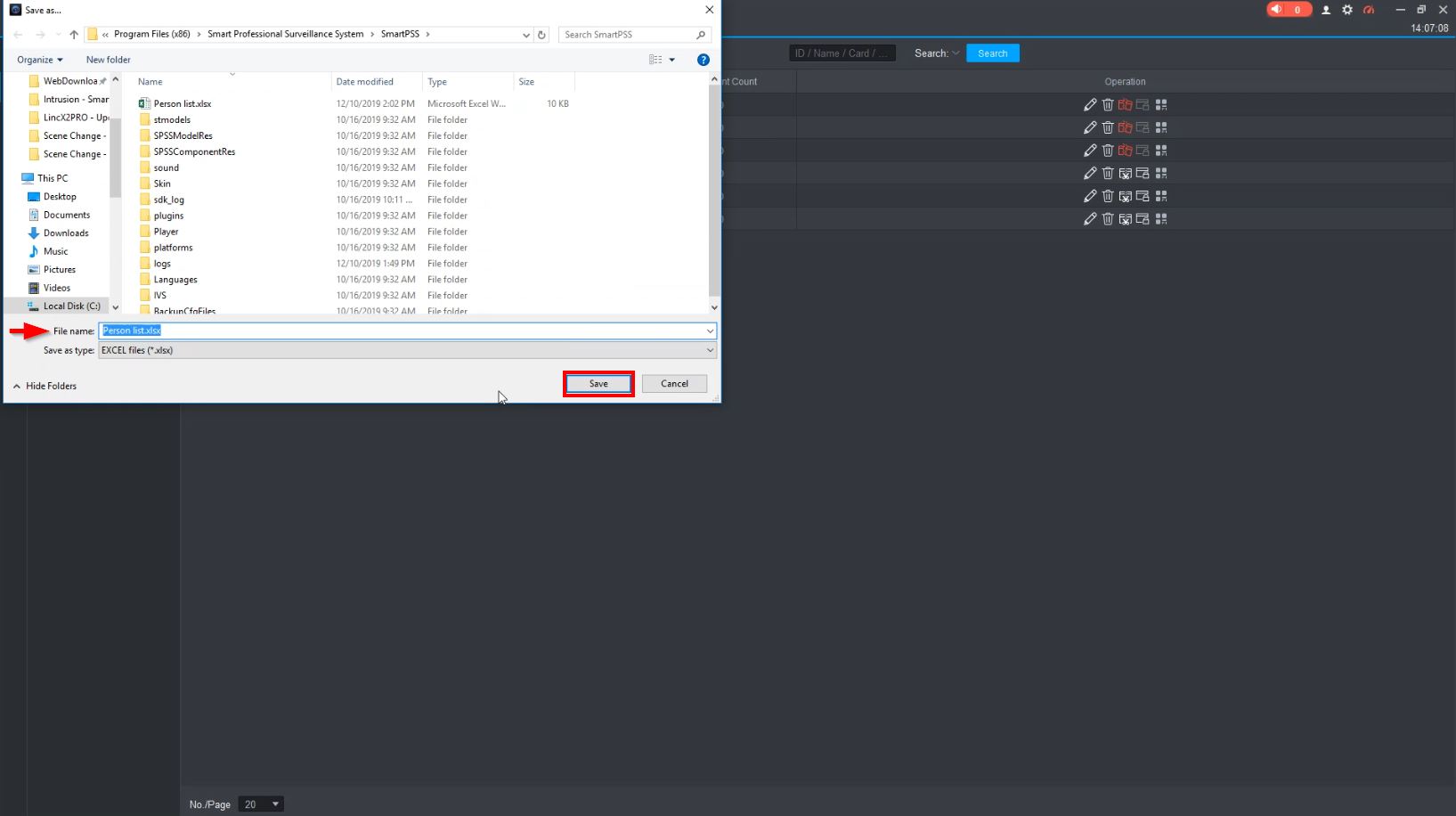The image size is (1456, 816).
Task: Select the SPSSModelRes folder
Action: (183, 136)
